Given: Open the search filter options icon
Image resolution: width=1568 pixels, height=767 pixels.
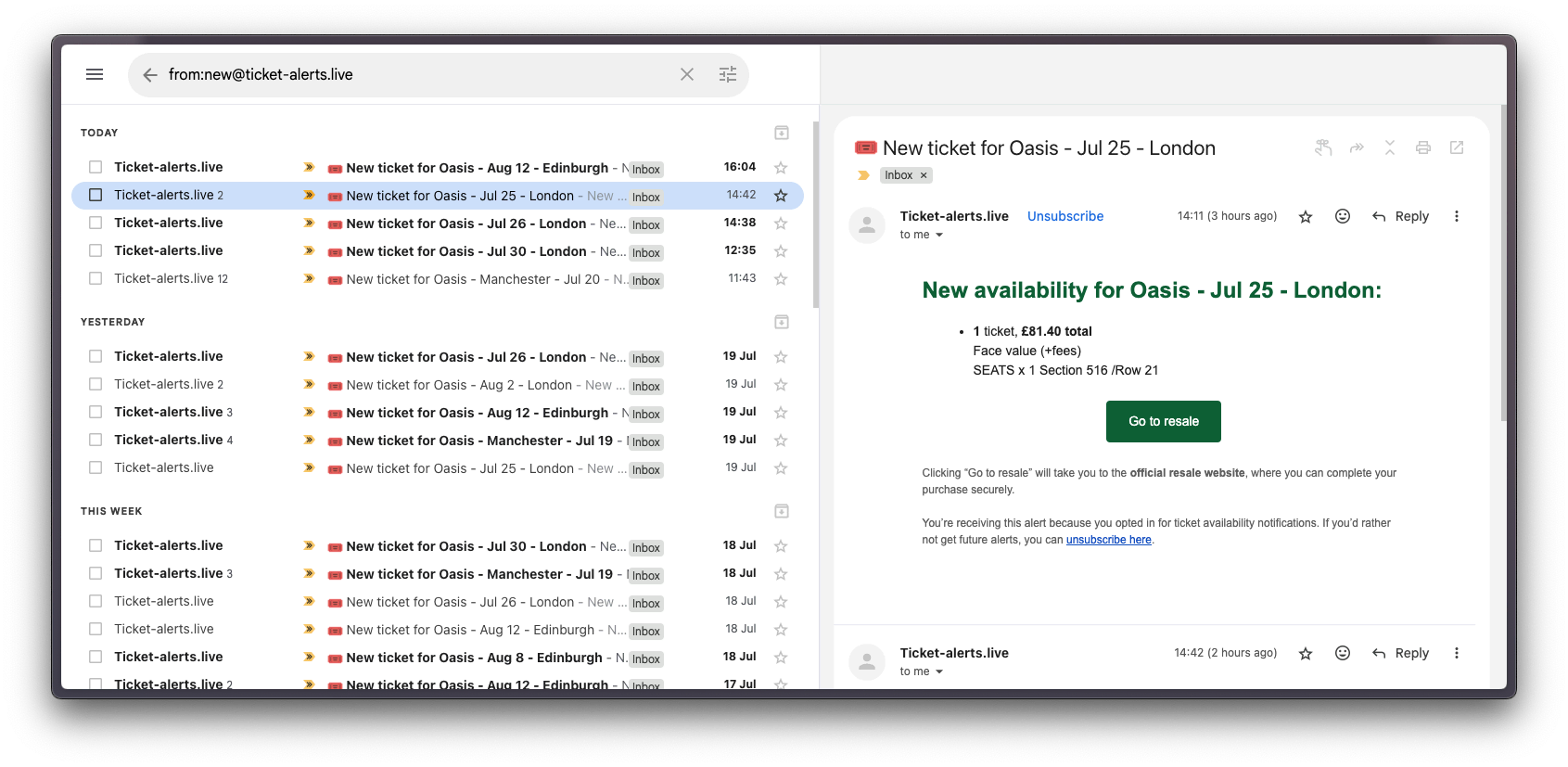Looking at the screenshot, I should click(x=728, y=74).
